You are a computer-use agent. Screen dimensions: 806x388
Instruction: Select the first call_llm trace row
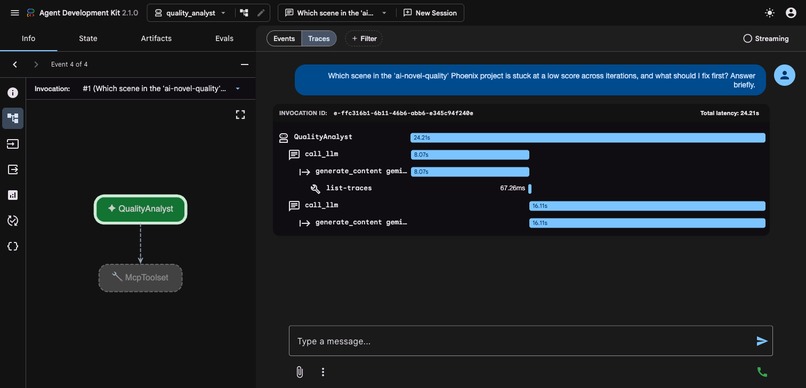(321, 154)
